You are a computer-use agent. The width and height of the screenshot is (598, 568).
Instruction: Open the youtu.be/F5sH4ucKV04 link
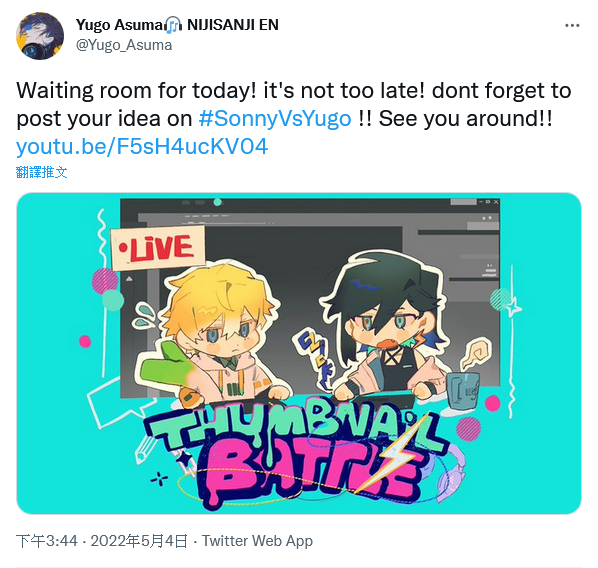[x=142, y=147]
